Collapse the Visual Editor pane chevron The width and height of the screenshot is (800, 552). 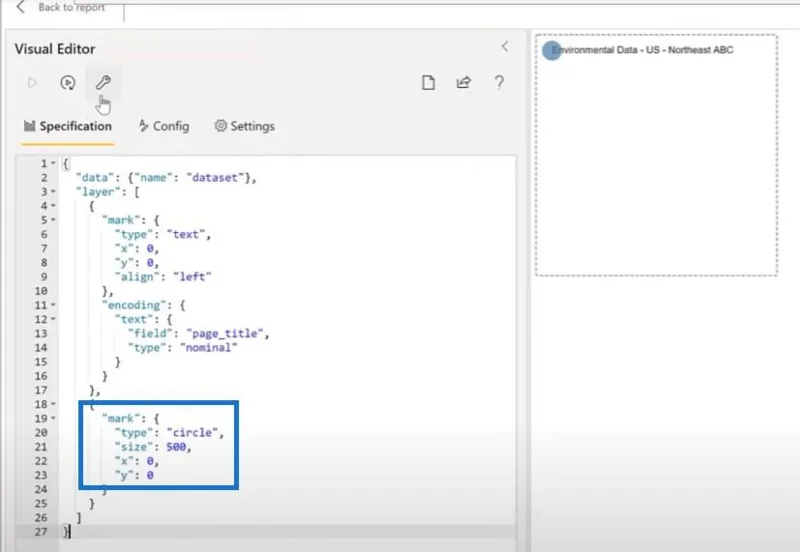[505, 46]
